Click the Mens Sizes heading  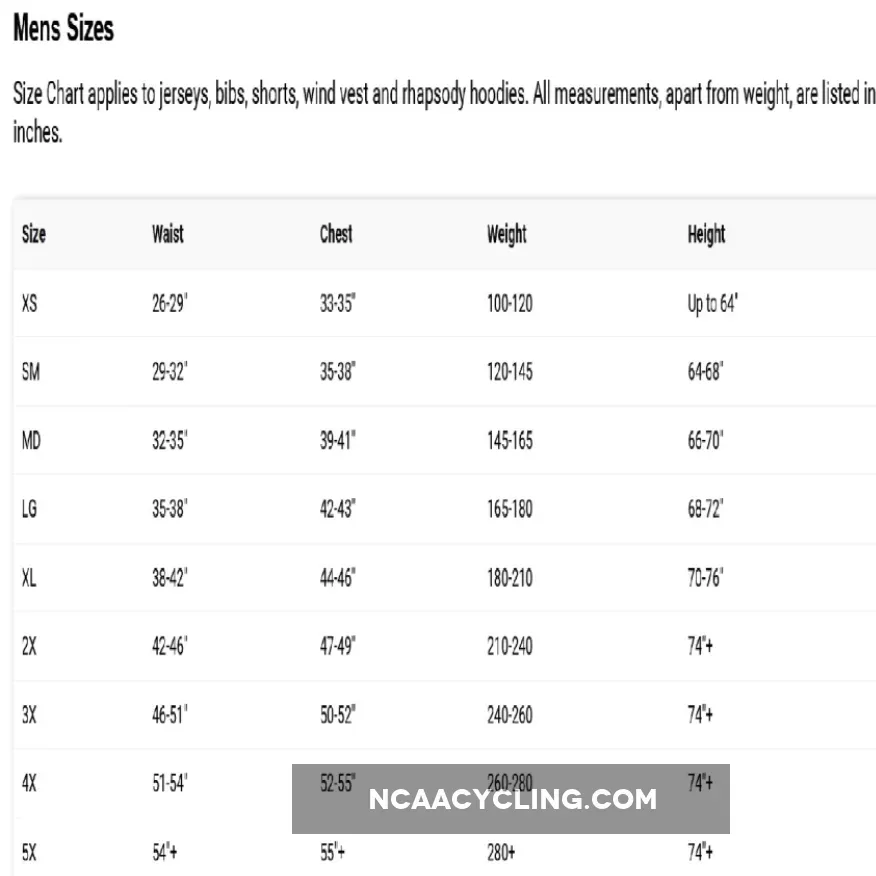63,30
